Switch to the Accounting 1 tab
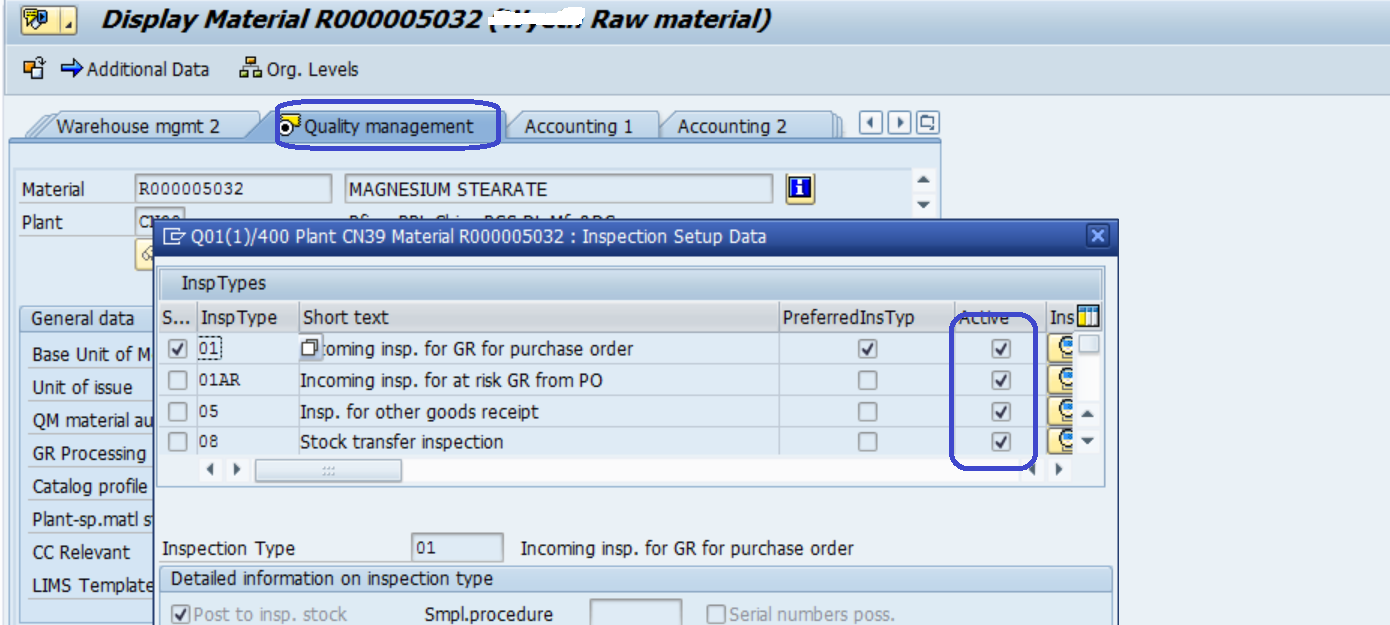Viewport: 1390px width, 625px height. click(x=578, y=126)
